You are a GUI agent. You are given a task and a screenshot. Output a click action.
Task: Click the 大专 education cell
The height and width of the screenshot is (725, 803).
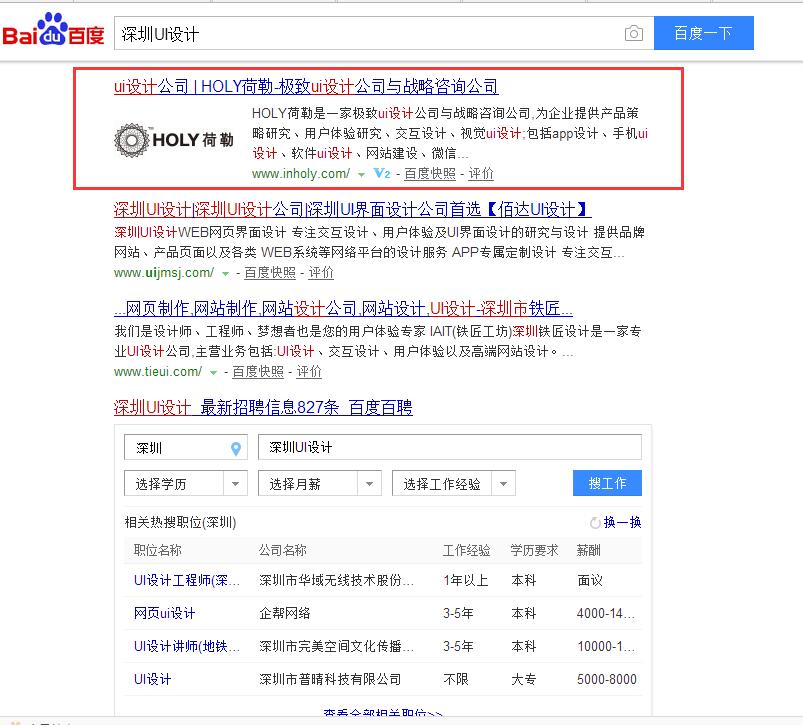(523, 679)
